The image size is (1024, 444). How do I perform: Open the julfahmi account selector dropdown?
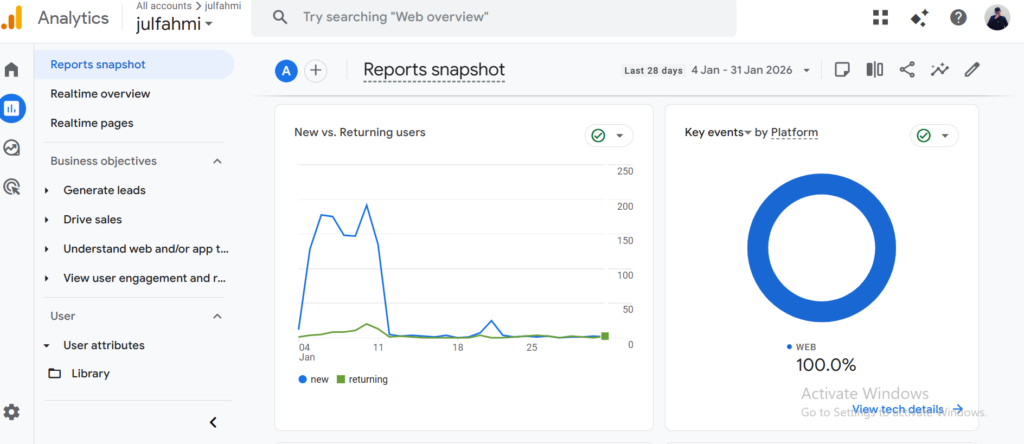click(x=174, y=24)
